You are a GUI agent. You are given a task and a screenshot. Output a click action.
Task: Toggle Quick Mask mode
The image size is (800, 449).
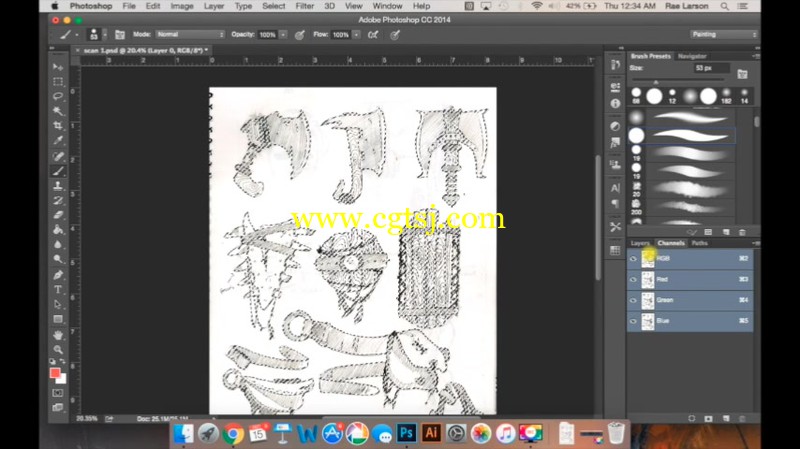pos(58,393)
